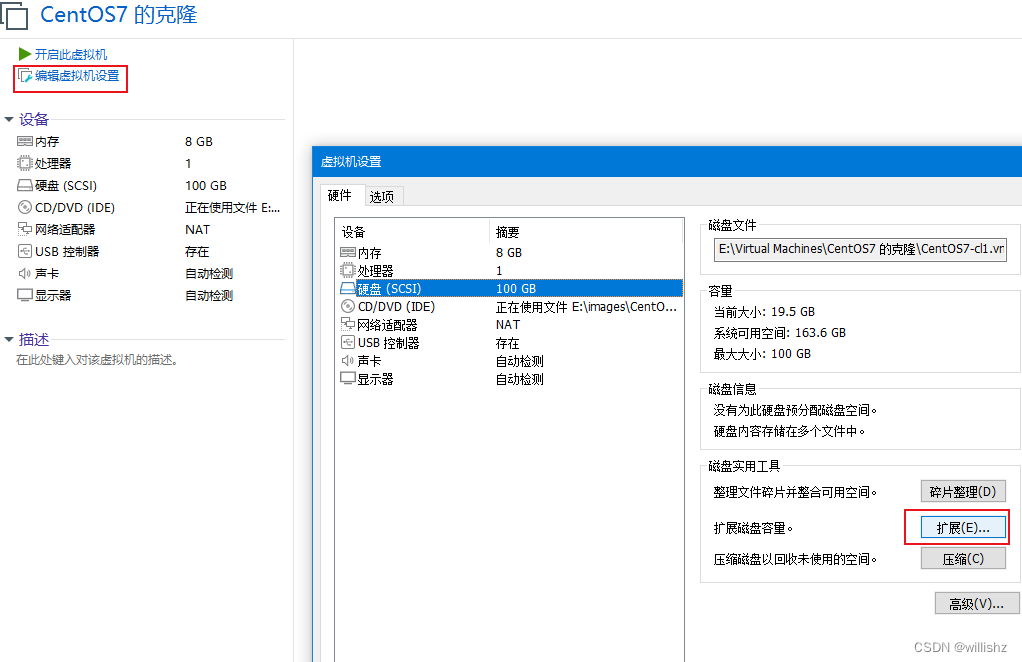Click the 压缩(C) compress button

pyautogui.click(x=963, y=557)
